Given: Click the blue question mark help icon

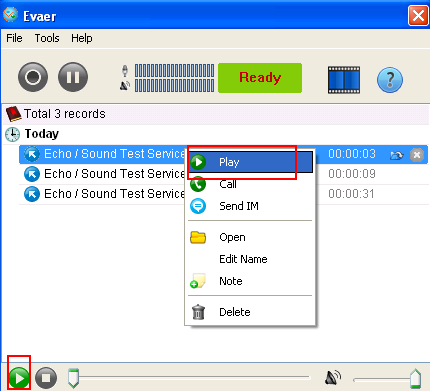Looking at the screenshot, I should (390, 80).
